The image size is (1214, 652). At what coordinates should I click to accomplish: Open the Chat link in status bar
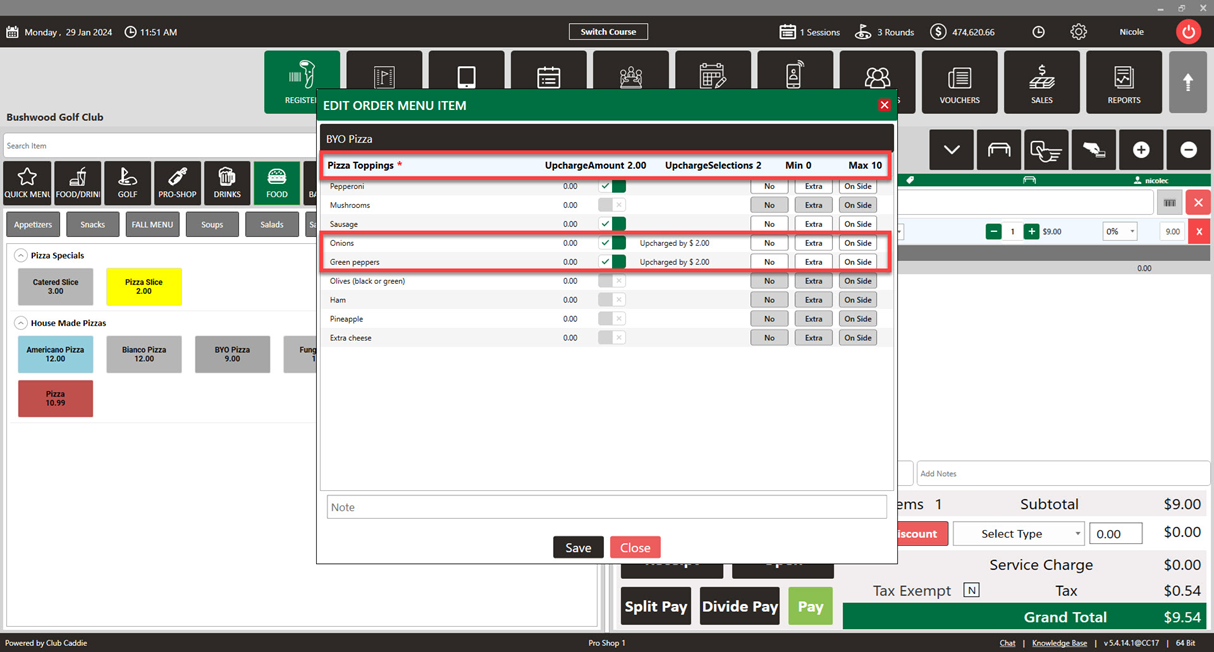pos(1007,643)
